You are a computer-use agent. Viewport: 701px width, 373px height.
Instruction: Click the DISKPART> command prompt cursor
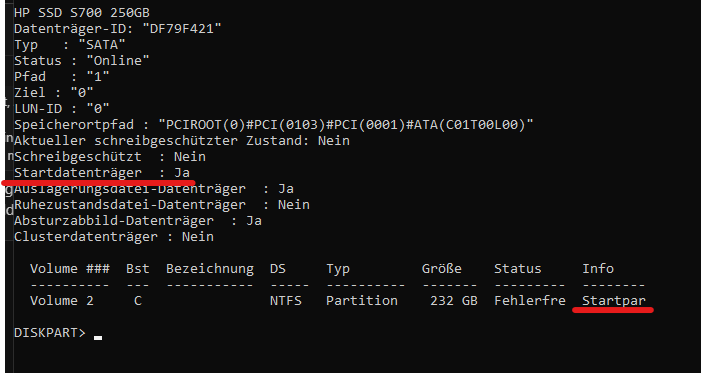pyautogui.click(x=98, y=338)
